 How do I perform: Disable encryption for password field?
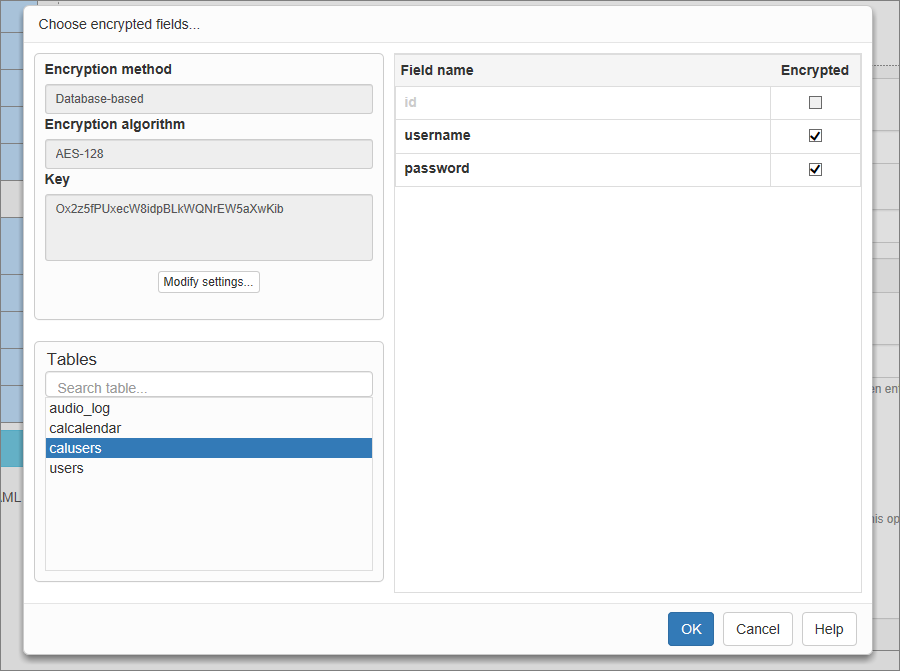[815, 169]
